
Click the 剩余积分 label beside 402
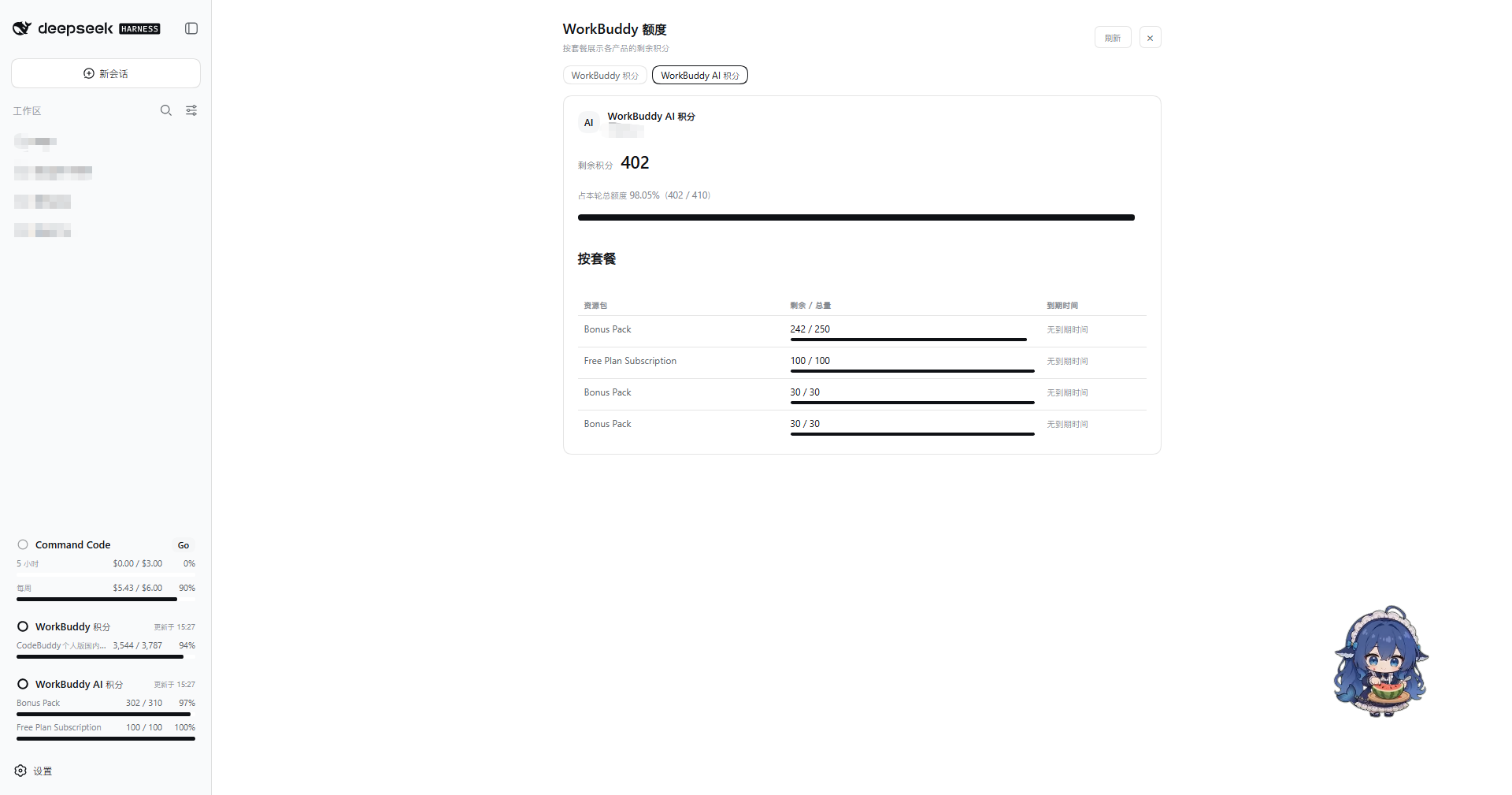click(x=595, y=165)
